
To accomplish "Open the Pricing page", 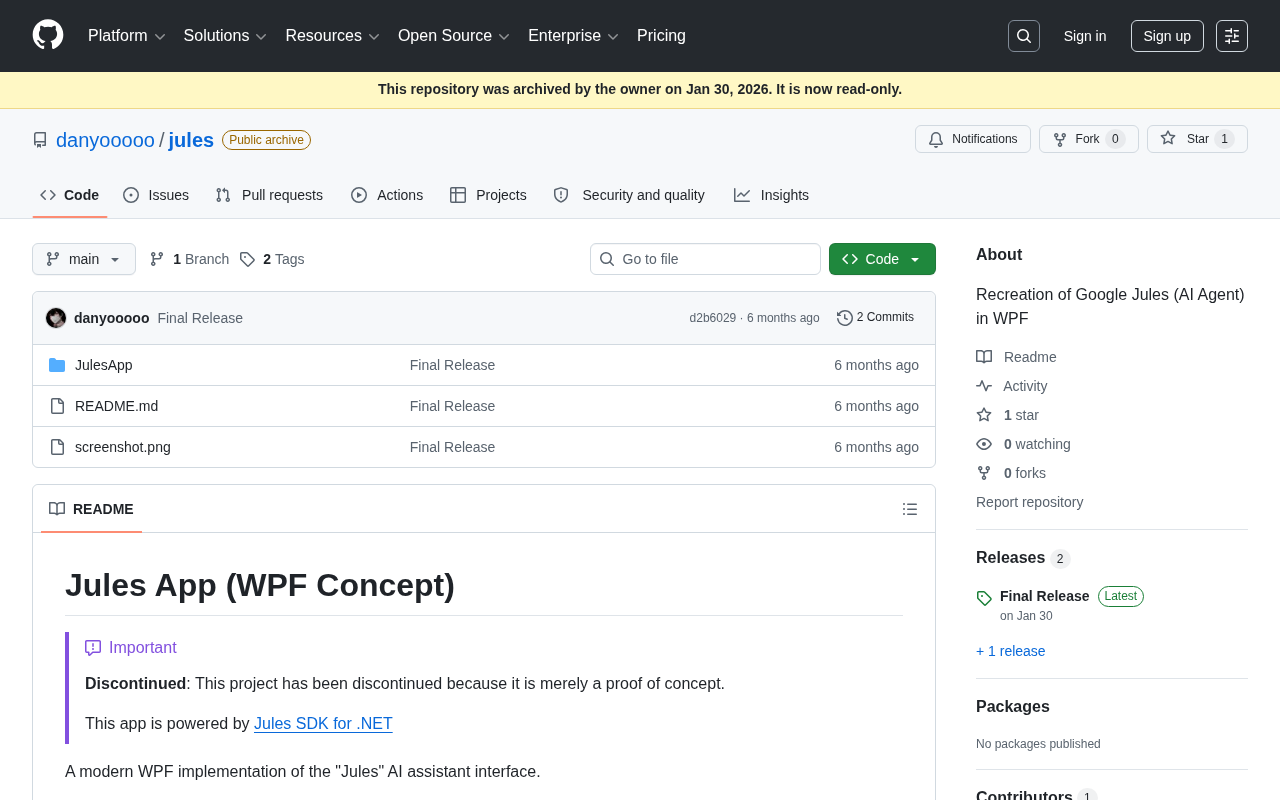I will (x=661, y=36).
